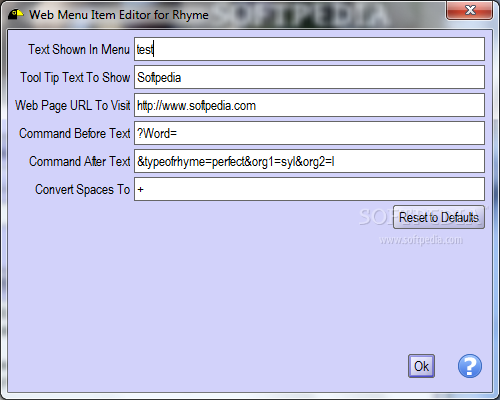Click the 'Command Before Text' label
This screenshot has height=400, width=500.
tap(75, 133)
